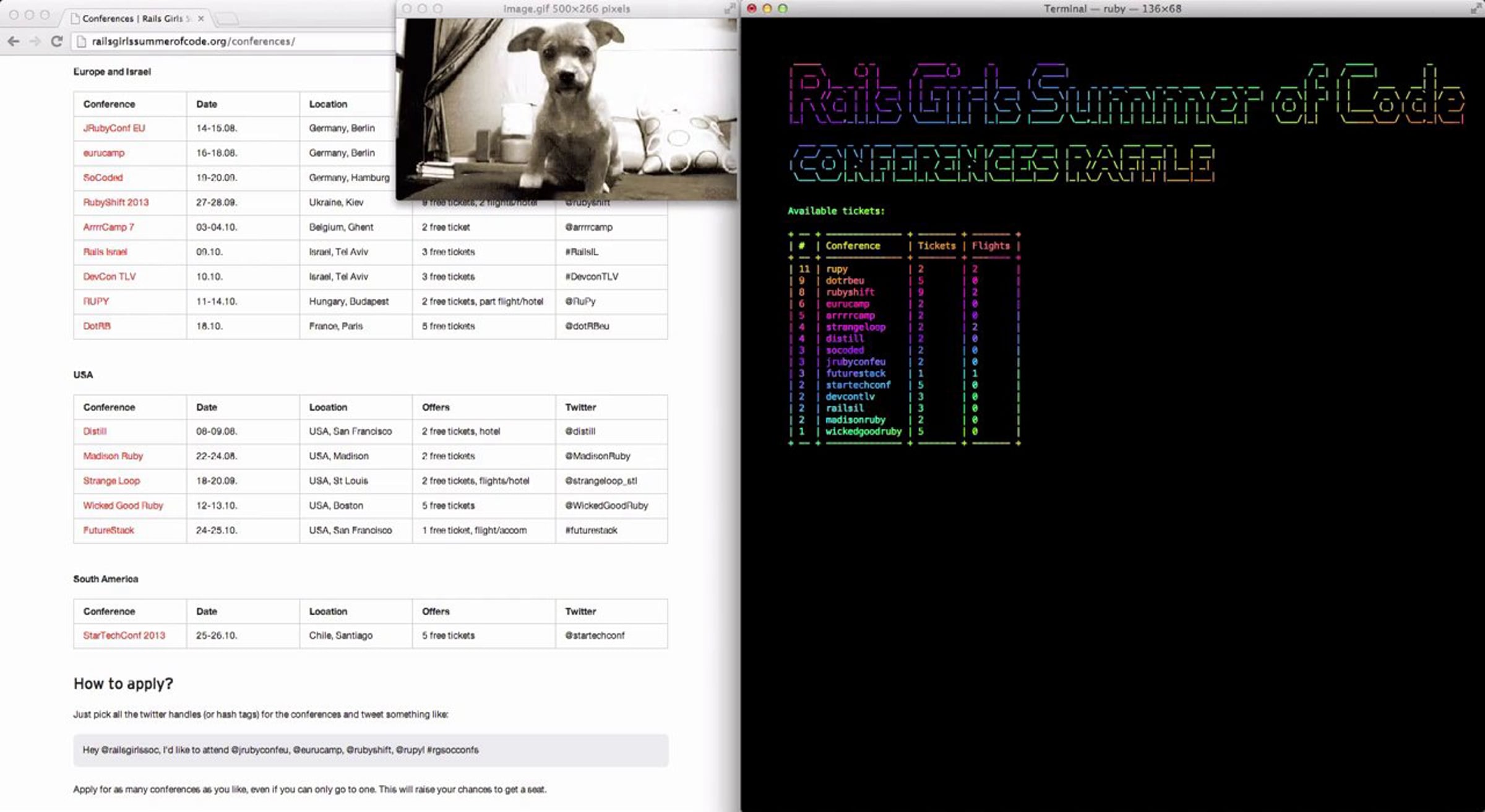Viewport: 1485px width, 812px height.
Task: Toggle fullscreen on image.gif window
Action: coord(730,9)
